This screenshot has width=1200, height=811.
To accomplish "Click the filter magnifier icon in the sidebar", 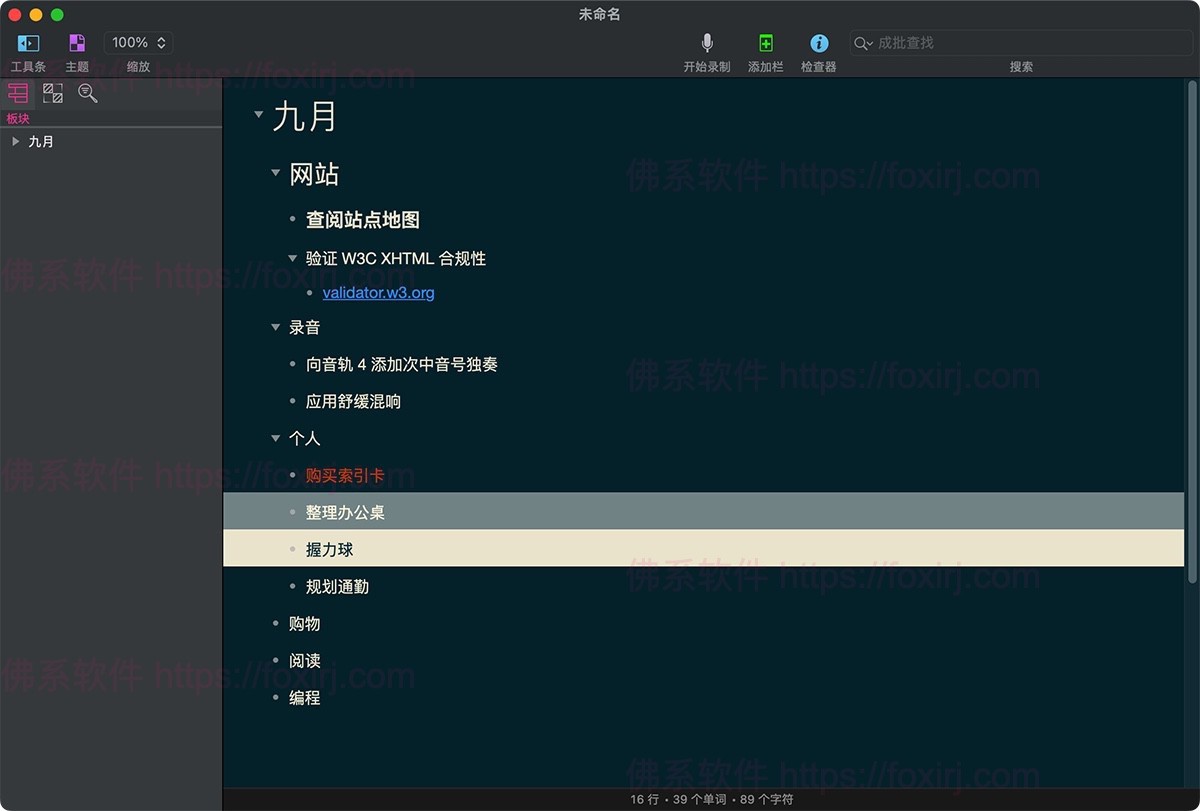I will (88, 93).
